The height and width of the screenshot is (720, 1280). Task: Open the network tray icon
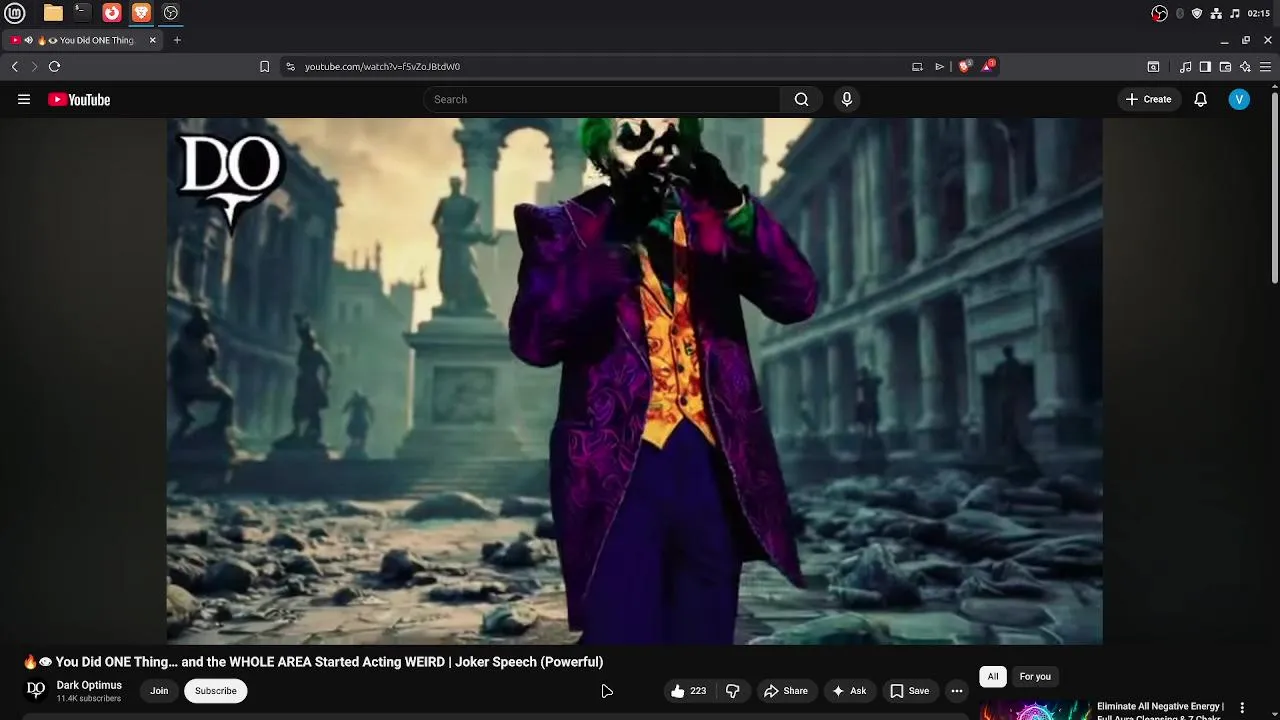(x=1216, y=13)
